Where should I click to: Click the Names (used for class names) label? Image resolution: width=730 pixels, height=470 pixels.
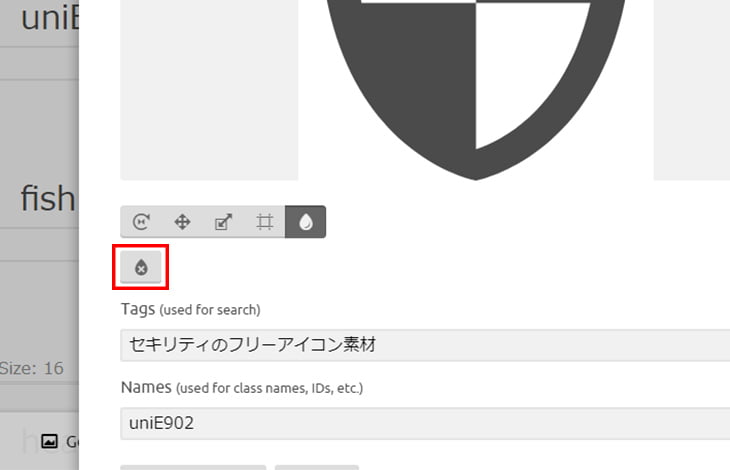pos(240,387)
